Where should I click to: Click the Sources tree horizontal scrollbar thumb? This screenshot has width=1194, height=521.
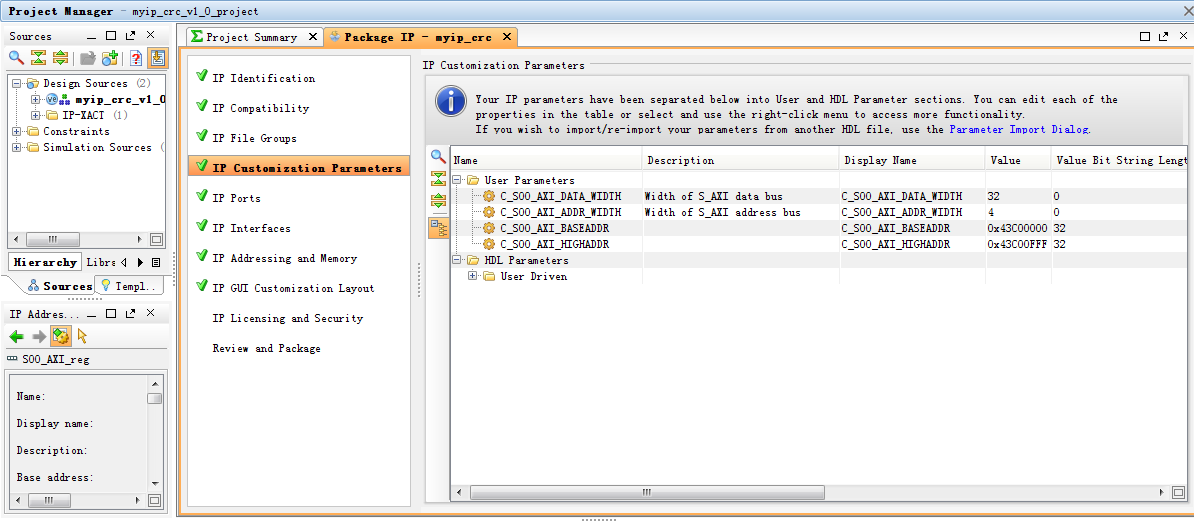click(52, 238)
